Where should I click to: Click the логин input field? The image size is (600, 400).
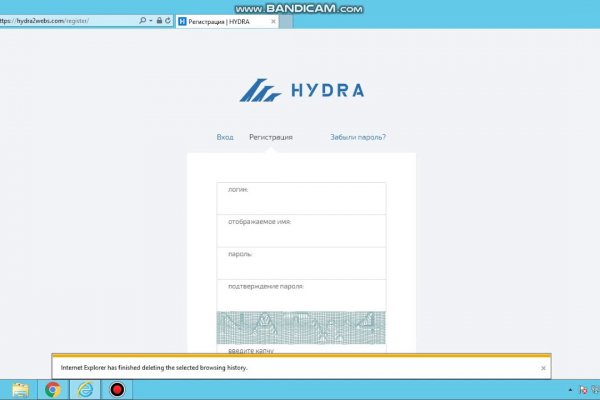[301, 199]
